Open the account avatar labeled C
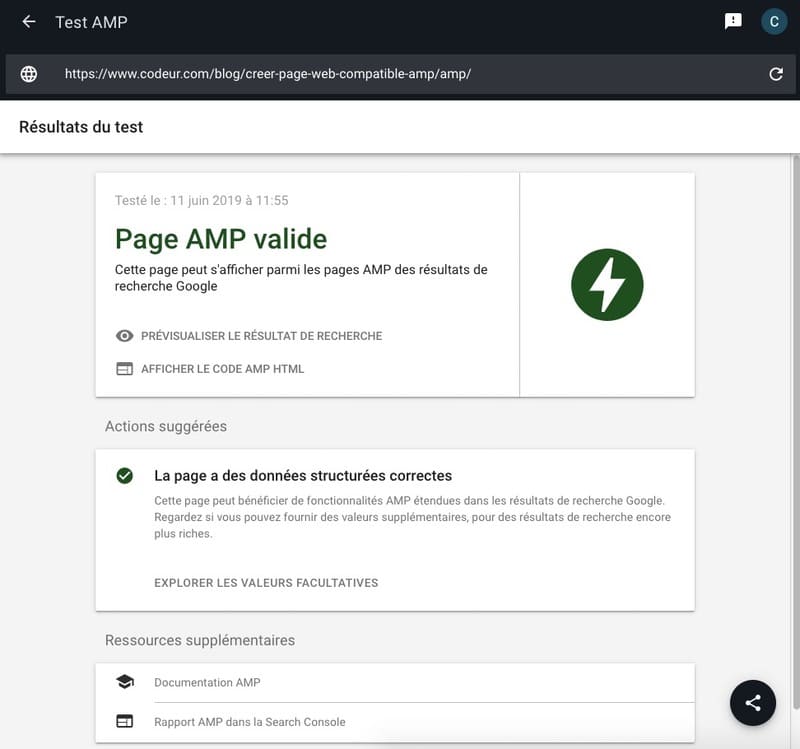This screenshot has width=800, height=749. point(773,21)
